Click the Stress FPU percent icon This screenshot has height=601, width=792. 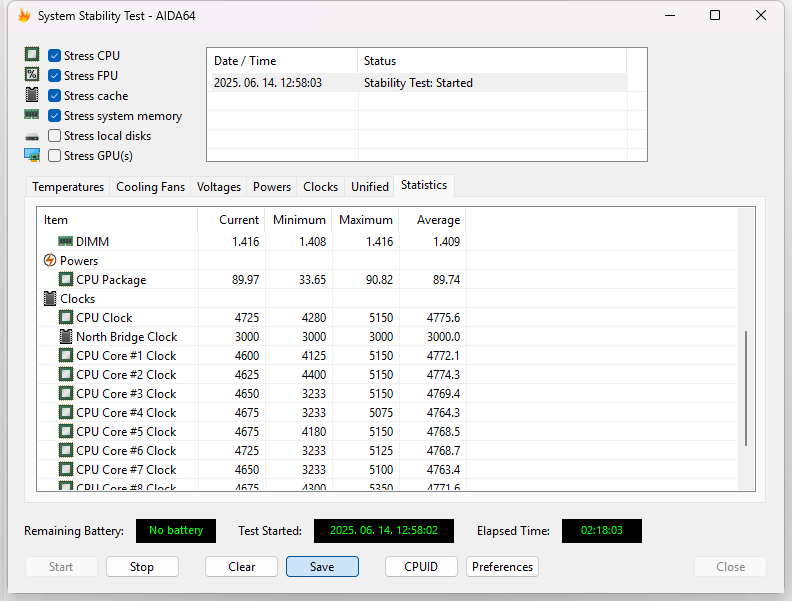tap(32, 74)
